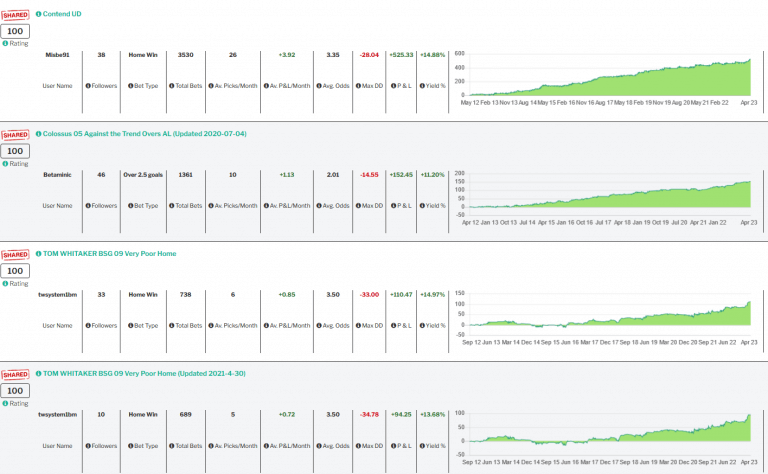Click Av. Picks/Month info icon in Misbe91 row

(x=211, y=86)
